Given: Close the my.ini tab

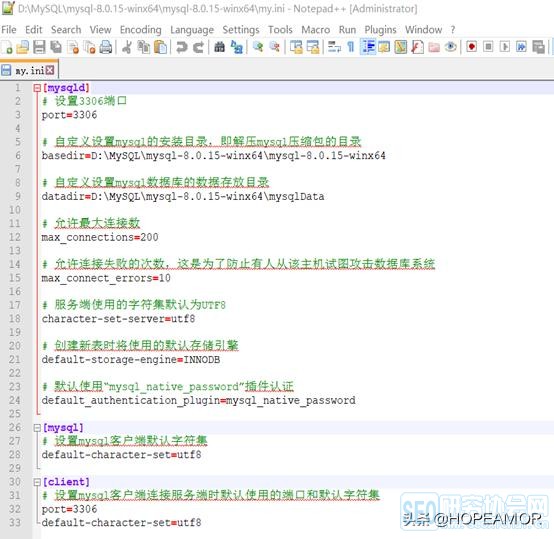Looking at the screenshot, I should 50,70.
